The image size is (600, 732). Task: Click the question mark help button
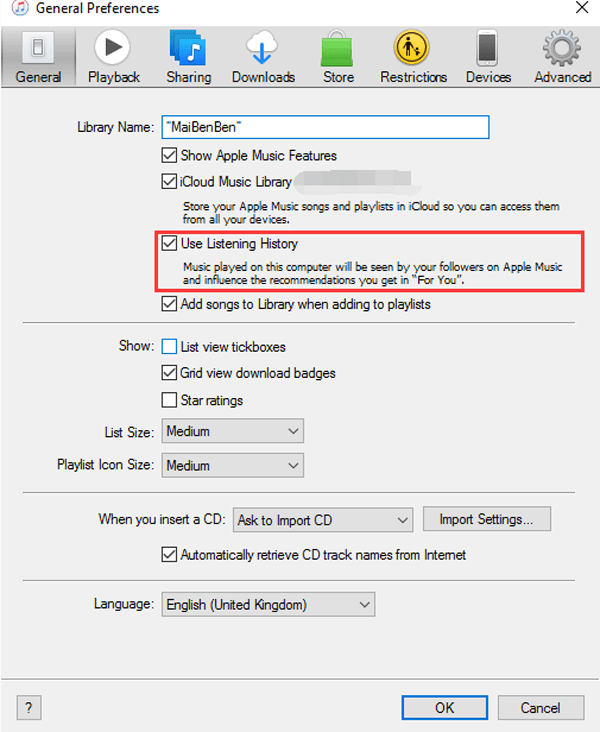[x=30, y=707]
